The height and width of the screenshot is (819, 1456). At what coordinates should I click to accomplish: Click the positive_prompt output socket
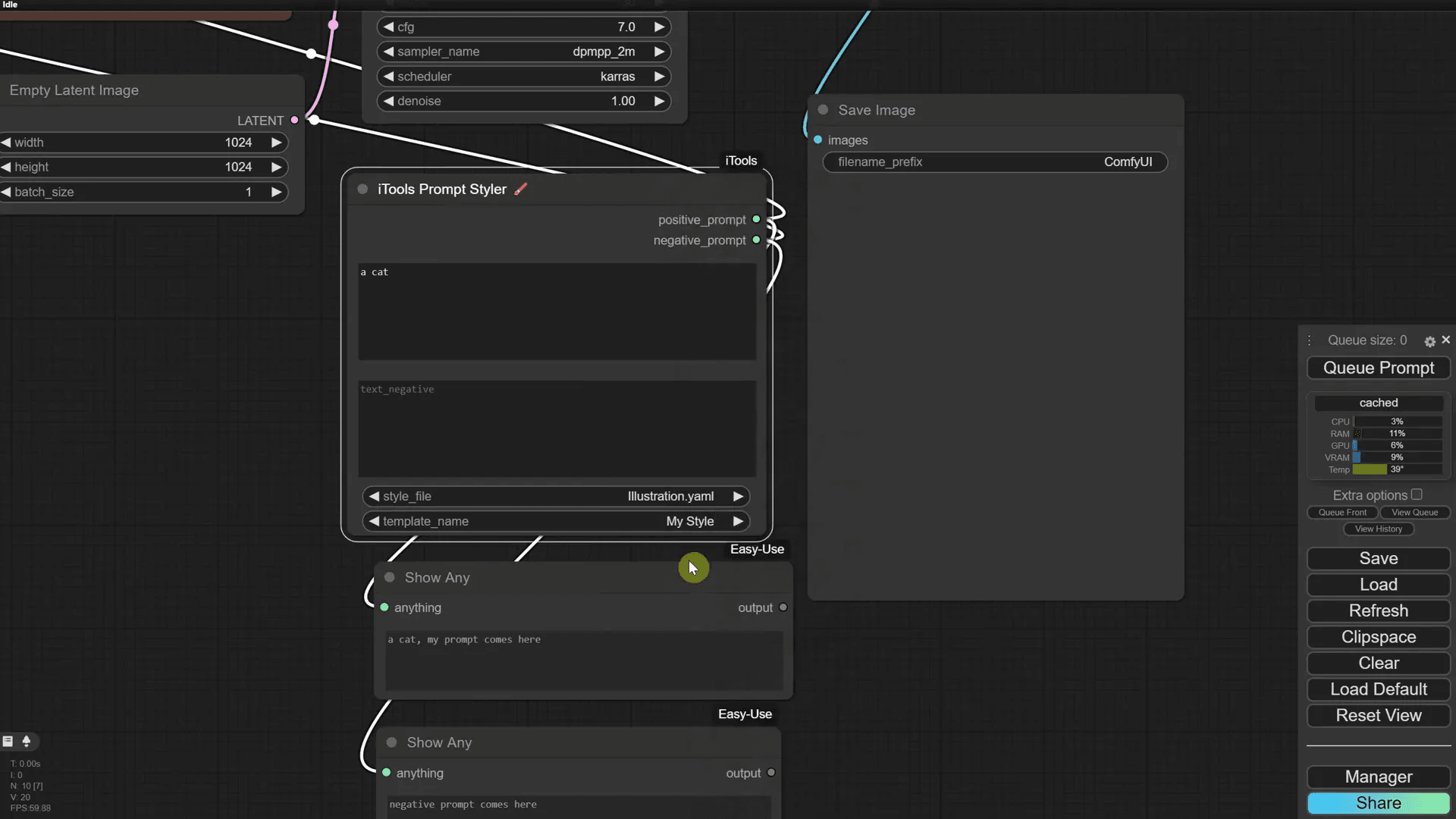(x=756, y=220)
